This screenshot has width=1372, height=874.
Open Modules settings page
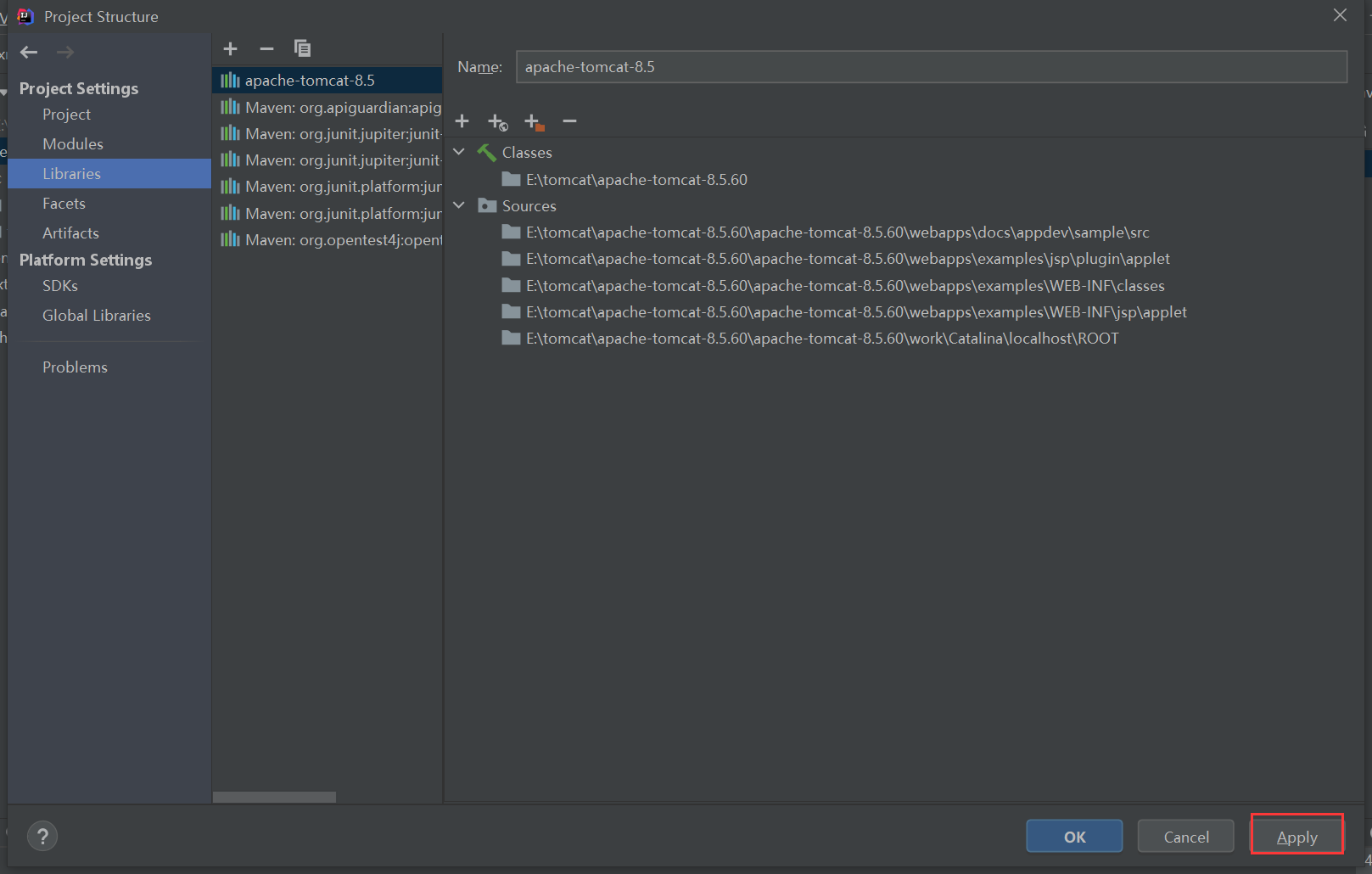point(73,144)
